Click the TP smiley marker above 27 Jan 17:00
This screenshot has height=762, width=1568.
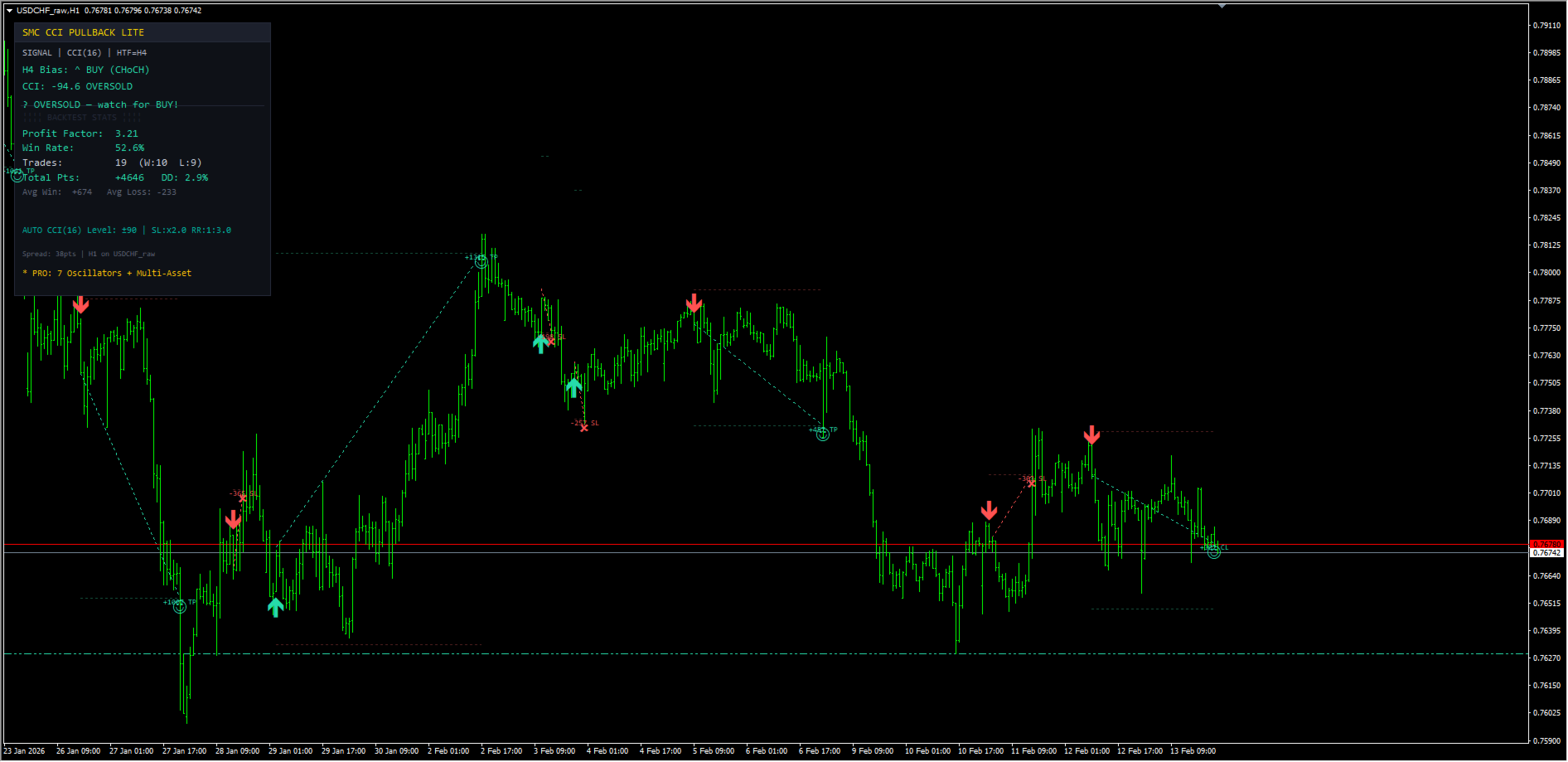[x=180, y=606]
